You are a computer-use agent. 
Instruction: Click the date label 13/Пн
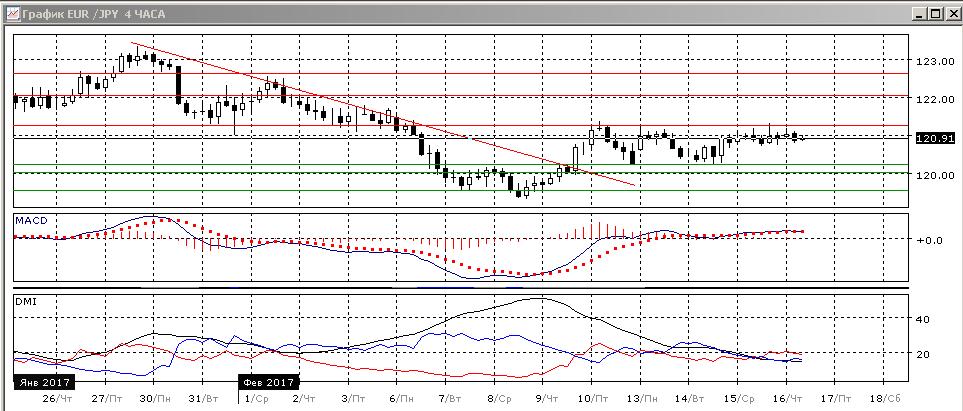(643, 398)
